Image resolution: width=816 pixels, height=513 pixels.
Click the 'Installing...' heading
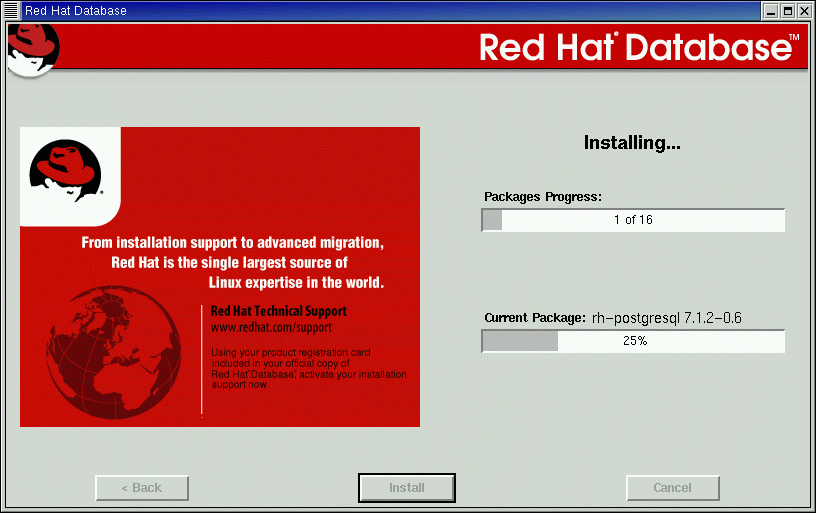pos(632,143)
